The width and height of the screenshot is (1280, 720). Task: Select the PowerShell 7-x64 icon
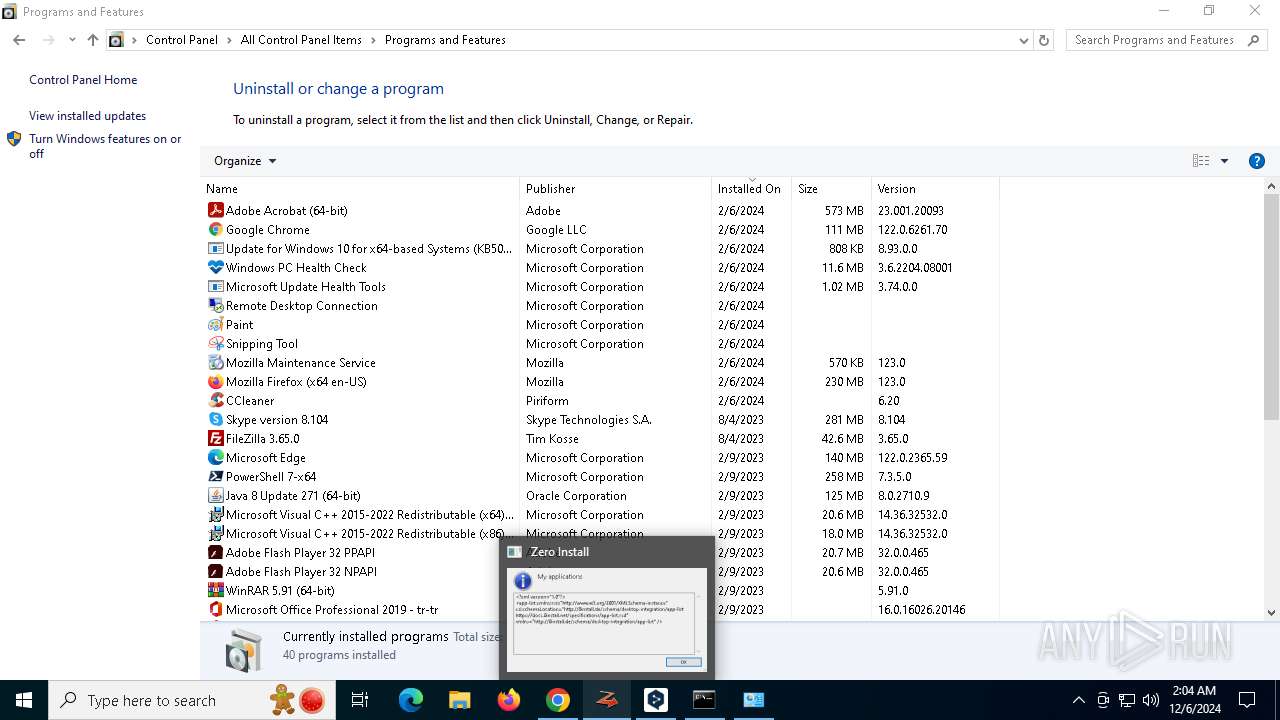pos(215,476)
